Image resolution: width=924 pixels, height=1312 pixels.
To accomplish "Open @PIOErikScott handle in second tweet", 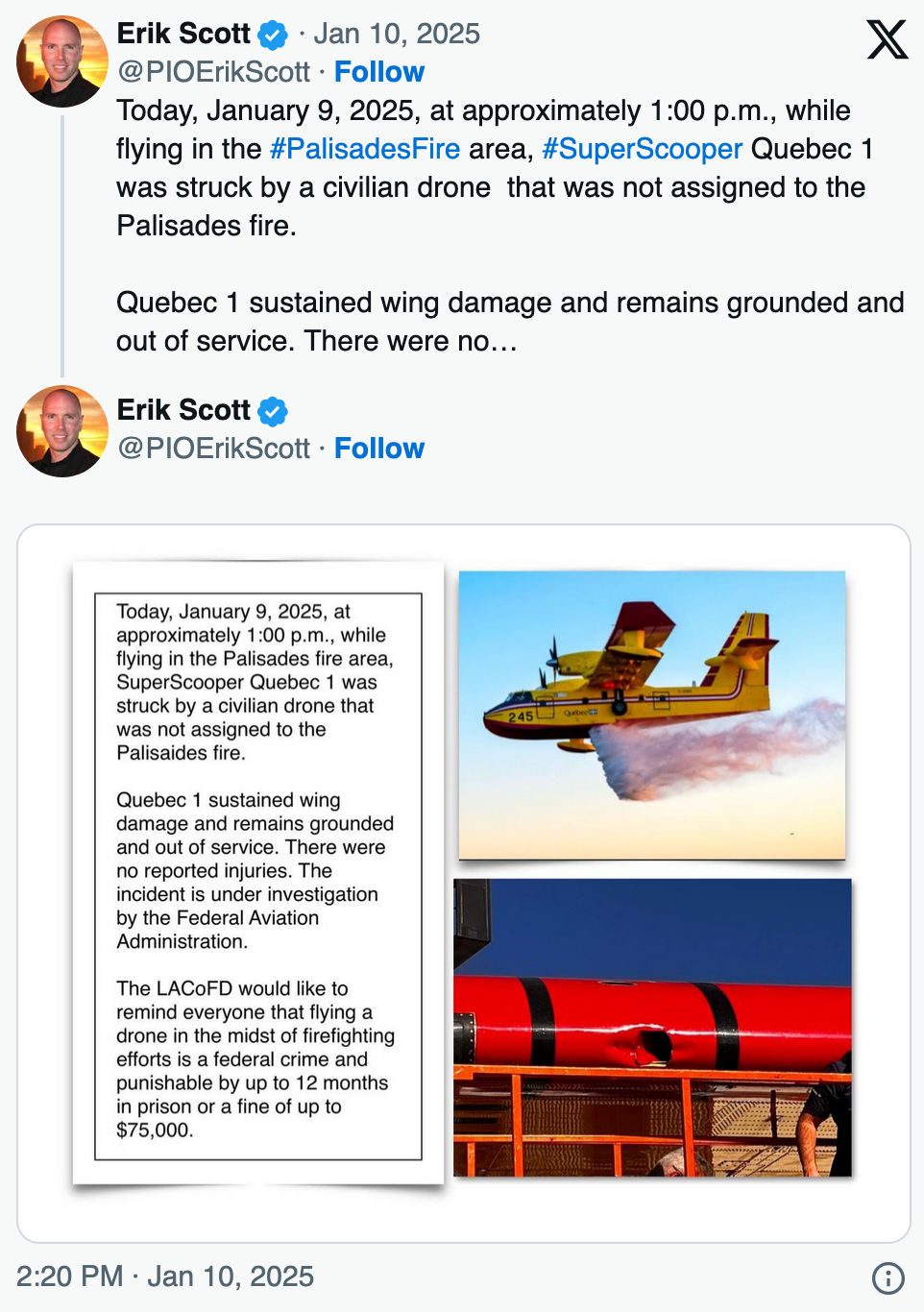I will 213,449.
